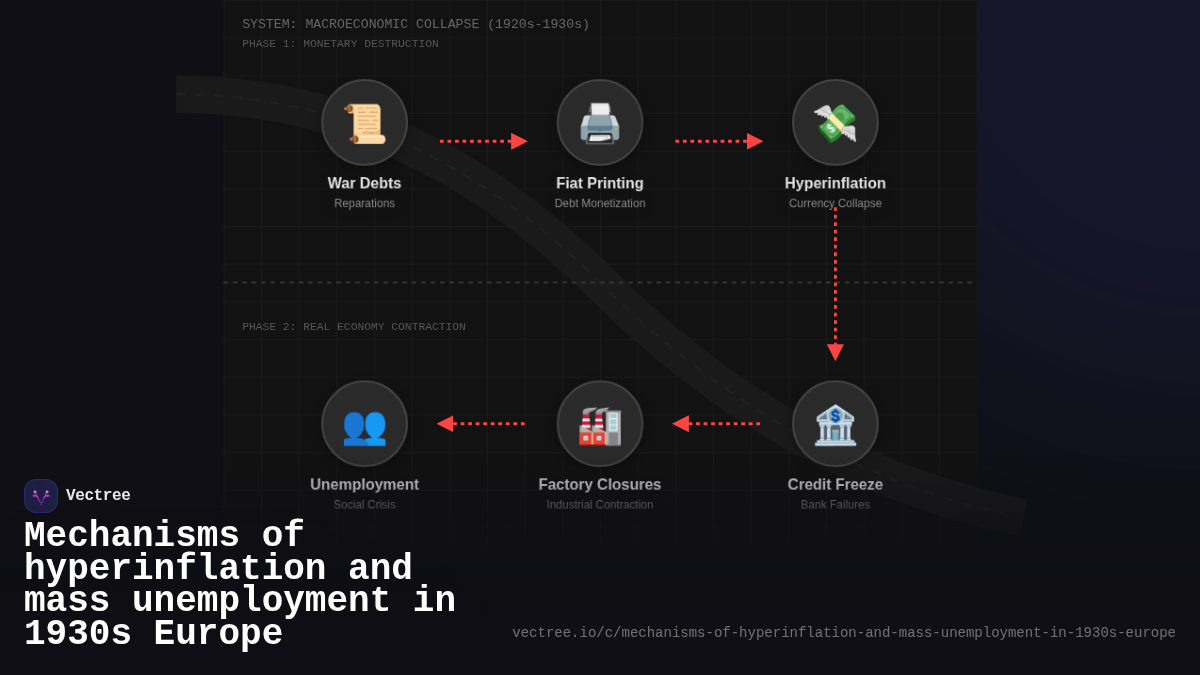The width and height of the screenshot is (1200, 675).
Task: Click the arrow from Credit Freeze to Factory Closures
Action: 717,423
